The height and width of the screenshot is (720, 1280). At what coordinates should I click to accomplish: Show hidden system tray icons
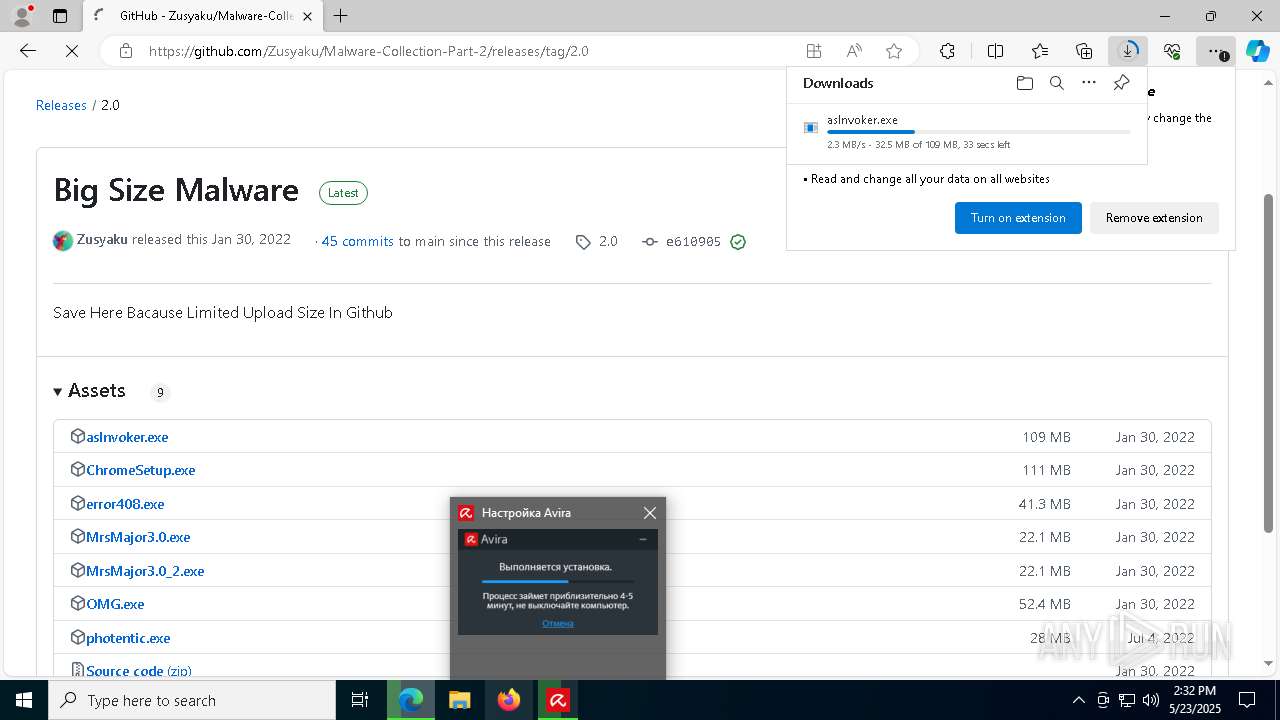pyautogui.click(x=1078, y=700)
